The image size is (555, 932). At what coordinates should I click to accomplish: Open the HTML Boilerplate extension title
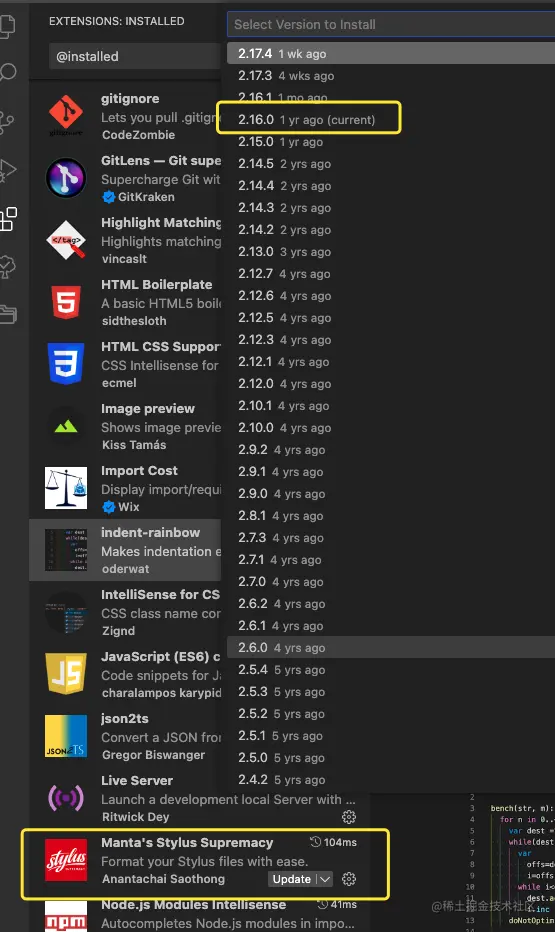click(156, 284)
